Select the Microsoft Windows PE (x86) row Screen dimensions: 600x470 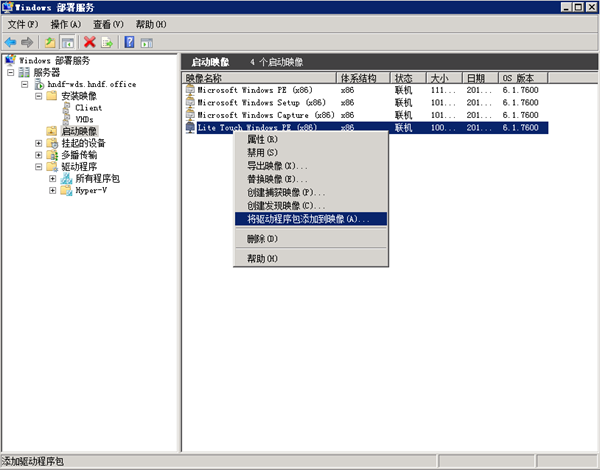point(367,90)
